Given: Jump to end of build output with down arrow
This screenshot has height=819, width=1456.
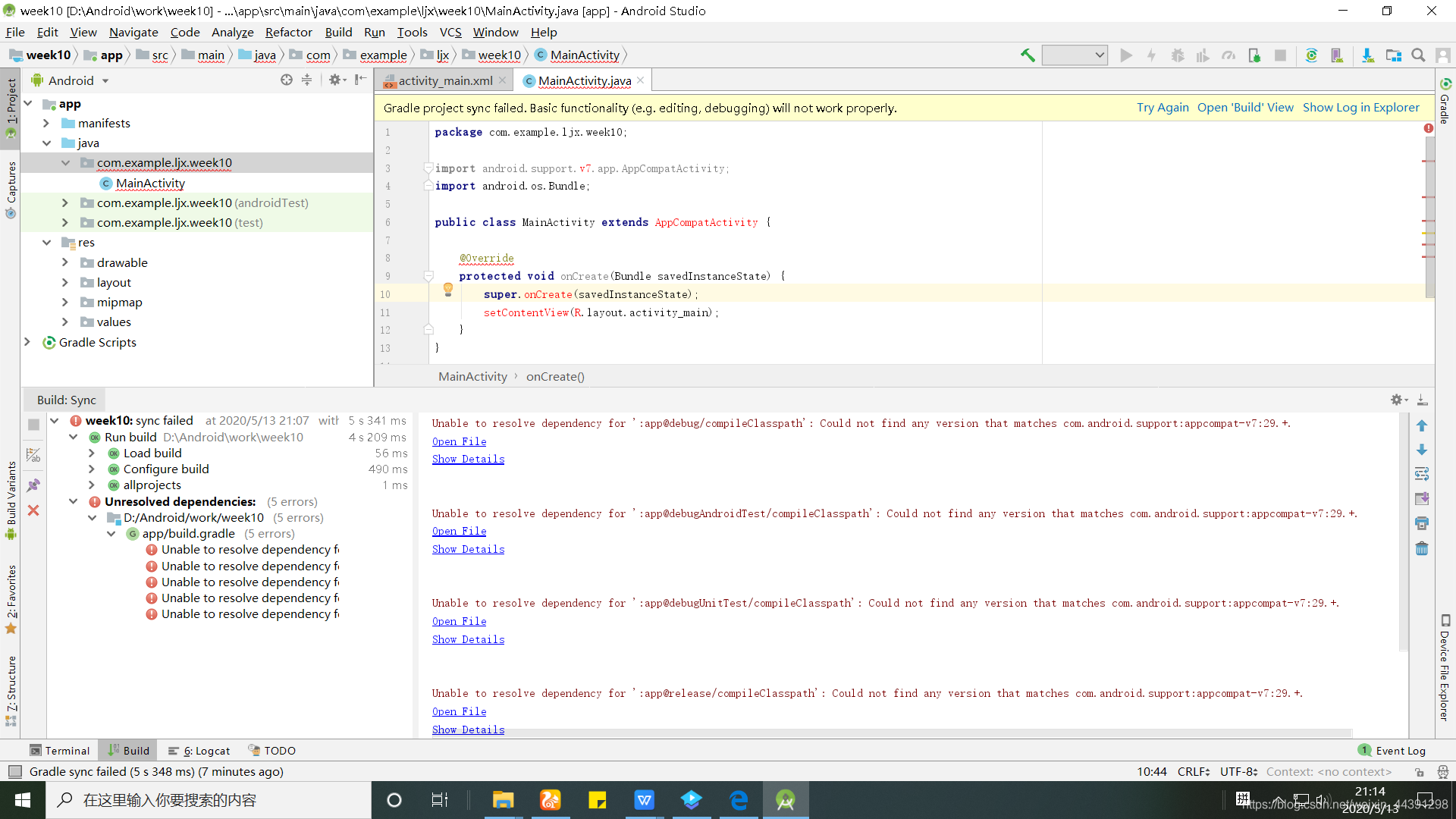Looking at the screenshot, I should [1423, 450].
